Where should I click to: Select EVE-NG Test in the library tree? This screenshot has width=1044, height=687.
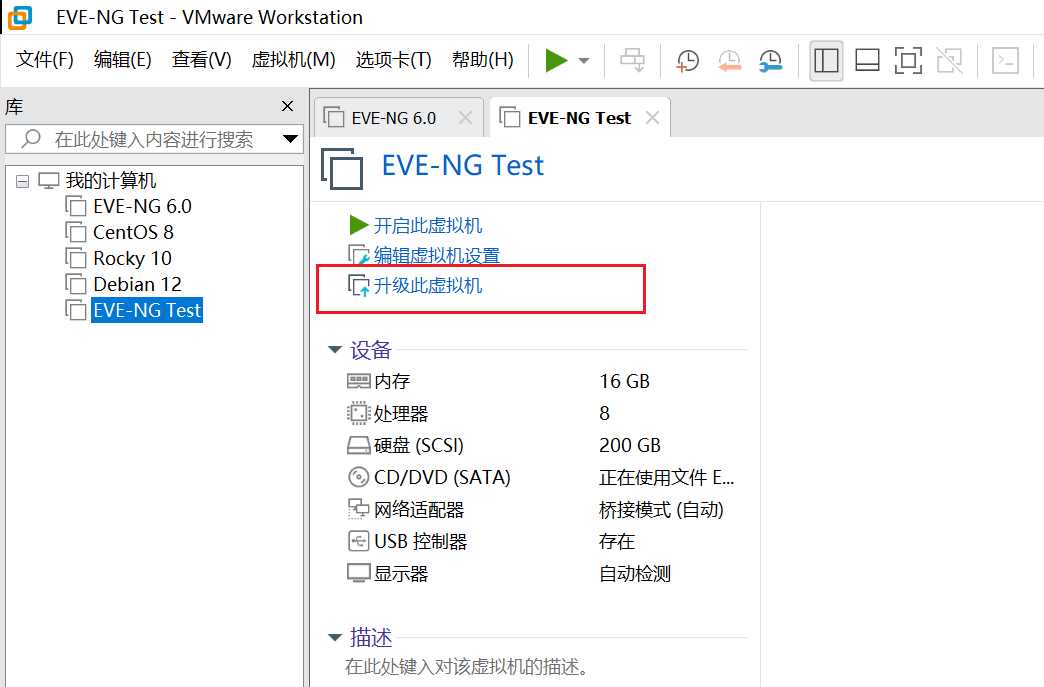coord(146,310)
